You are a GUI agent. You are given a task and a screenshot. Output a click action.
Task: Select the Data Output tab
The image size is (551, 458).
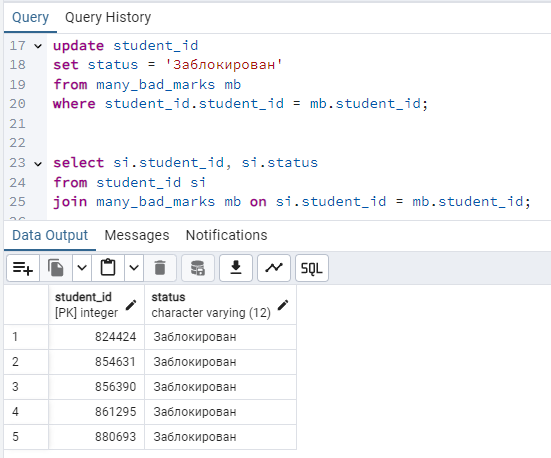click(50, 235)
